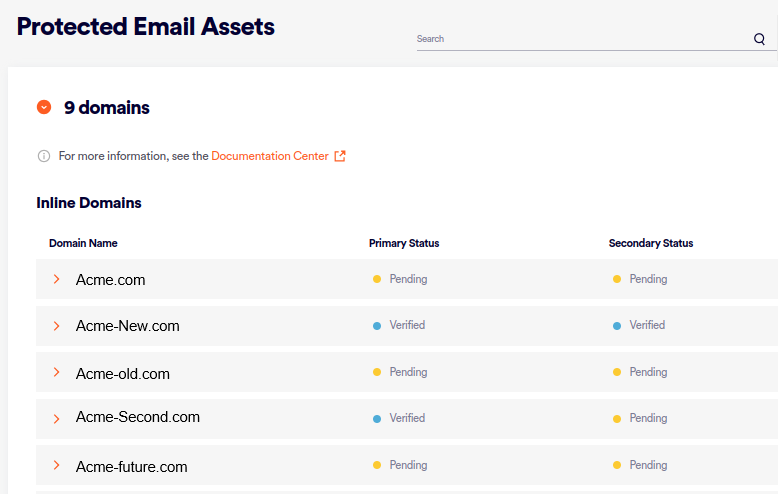Image resolution: width=778 pixels, height=494 pixels.
Task: Expand the Acme-Second.com row chevron
Action: 57,418
